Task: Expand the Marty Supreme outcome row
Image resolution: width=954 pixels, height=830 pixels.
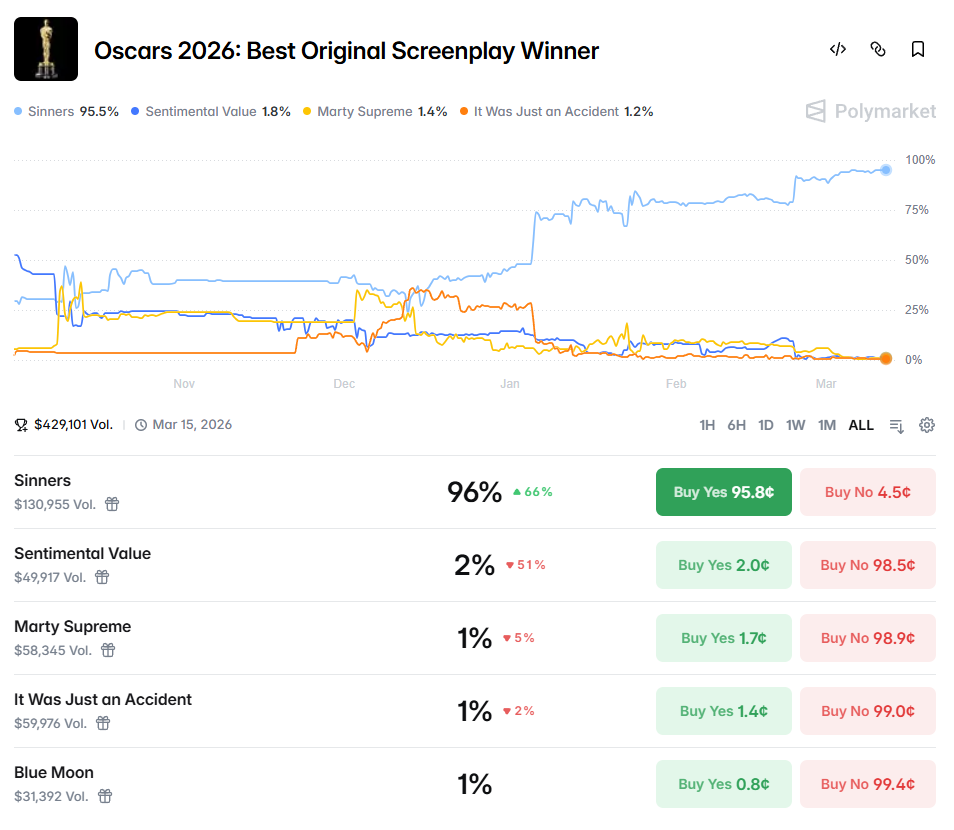Action: pyautogui.click(x=300, y=638)
